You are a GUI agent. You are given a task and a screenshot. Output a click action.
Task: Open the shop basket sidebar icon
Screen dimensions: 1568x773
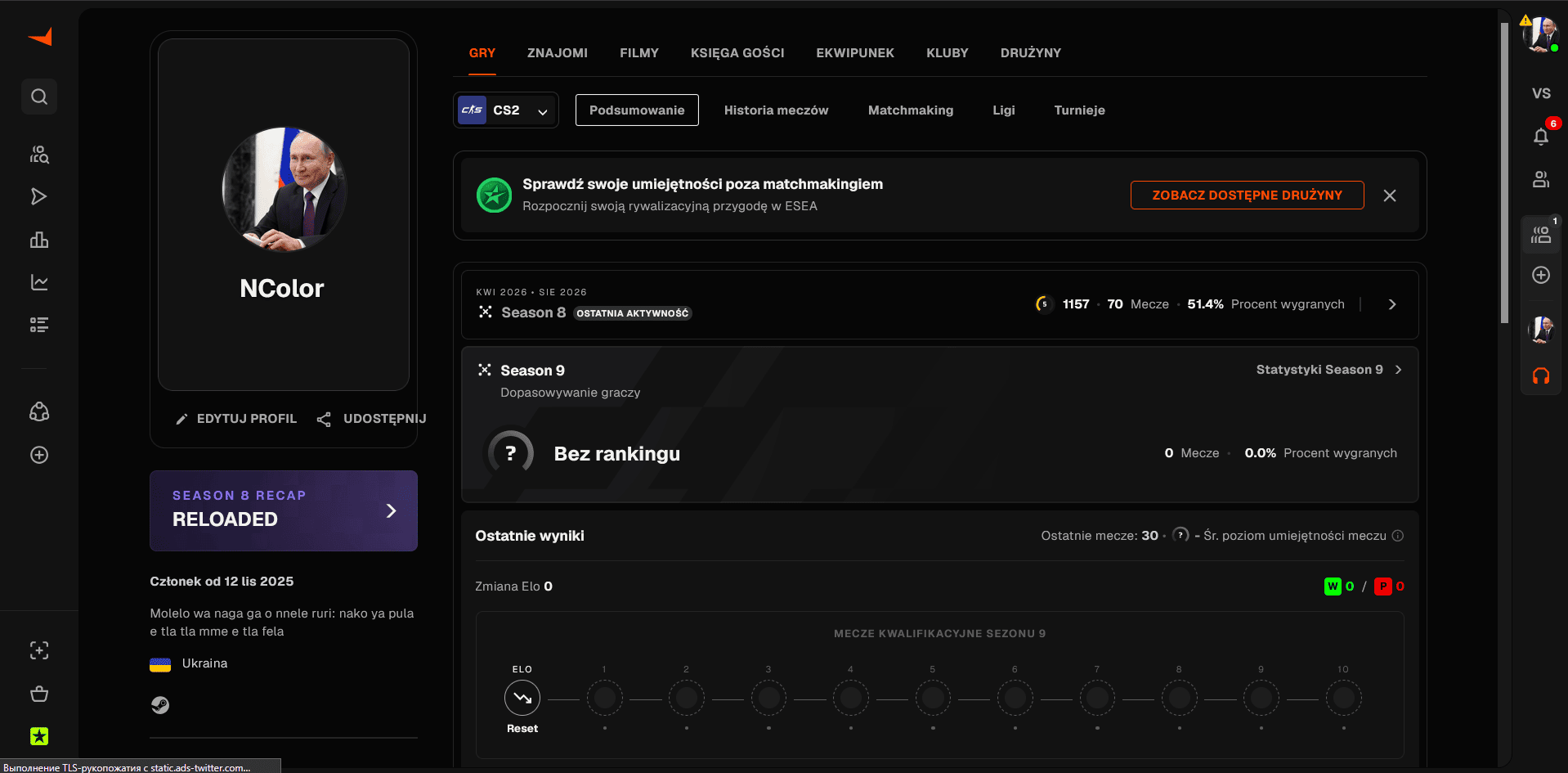(39, 694)
